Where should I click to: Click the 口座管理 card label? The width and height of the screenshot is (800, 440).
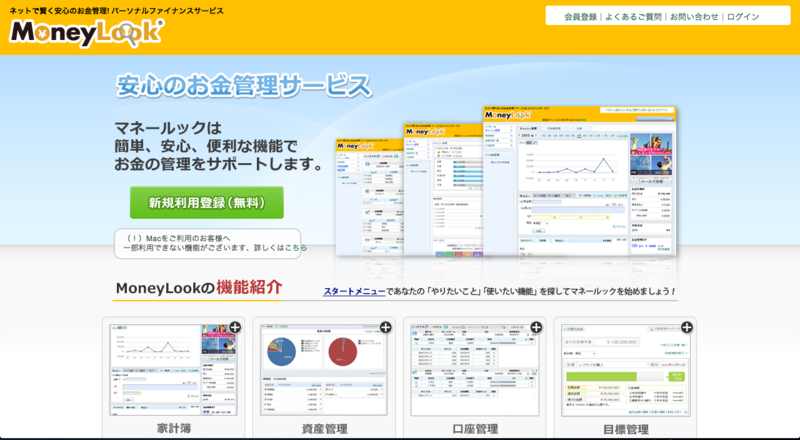pyautogui.click(x=475, y=429)
